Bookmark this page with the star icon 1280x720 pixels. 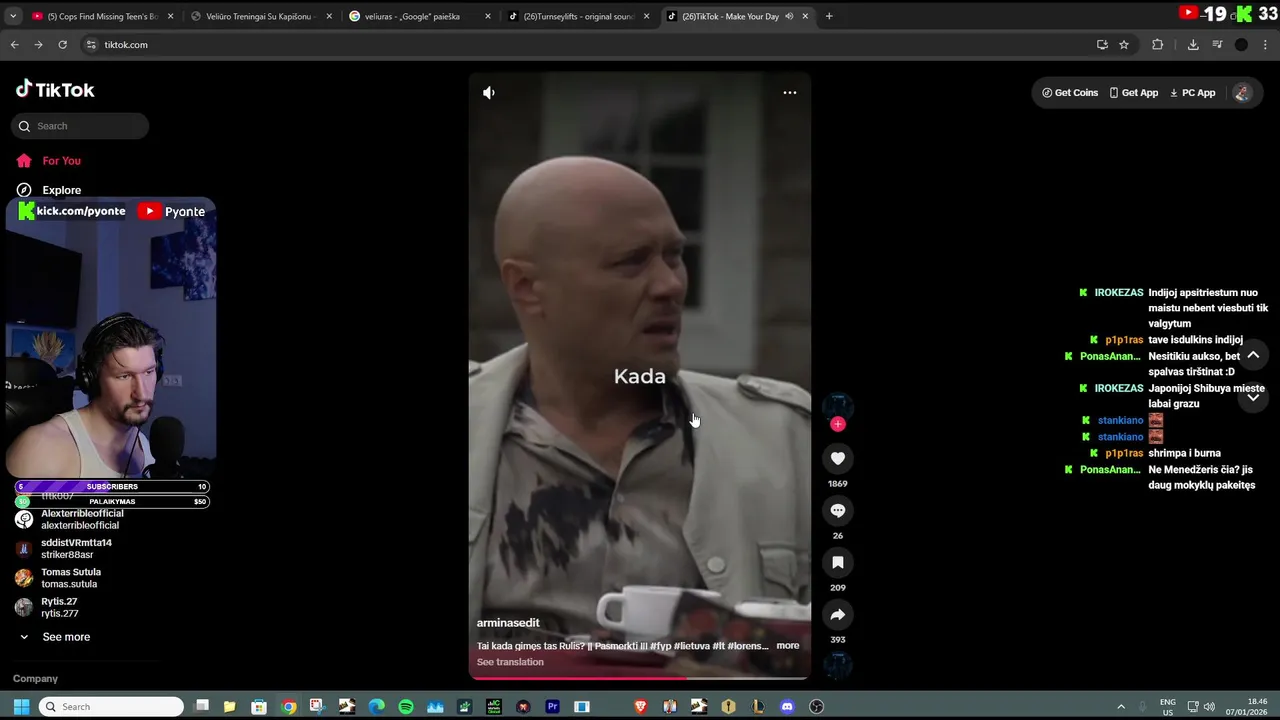tap(1124, 45)
